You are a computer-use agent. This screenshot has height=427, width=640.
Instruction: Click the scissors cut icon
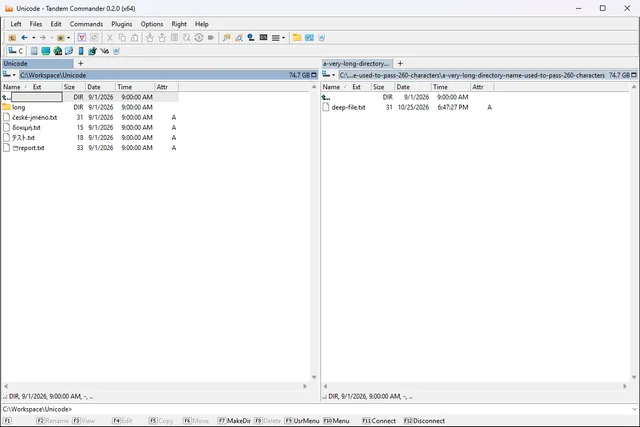click(x=109, y=38)
